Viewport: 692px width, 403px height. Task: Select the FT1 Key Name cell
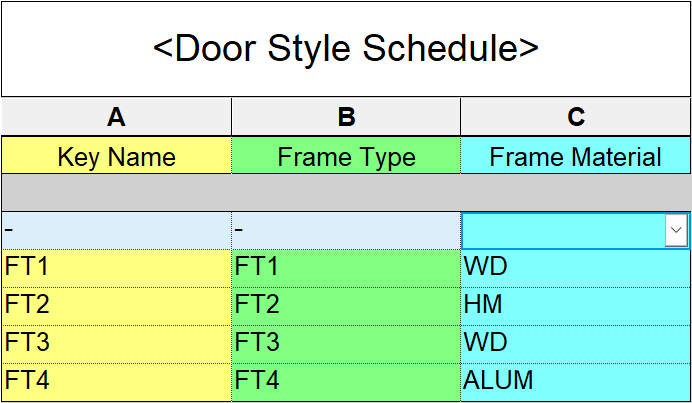tap(116, 266)
